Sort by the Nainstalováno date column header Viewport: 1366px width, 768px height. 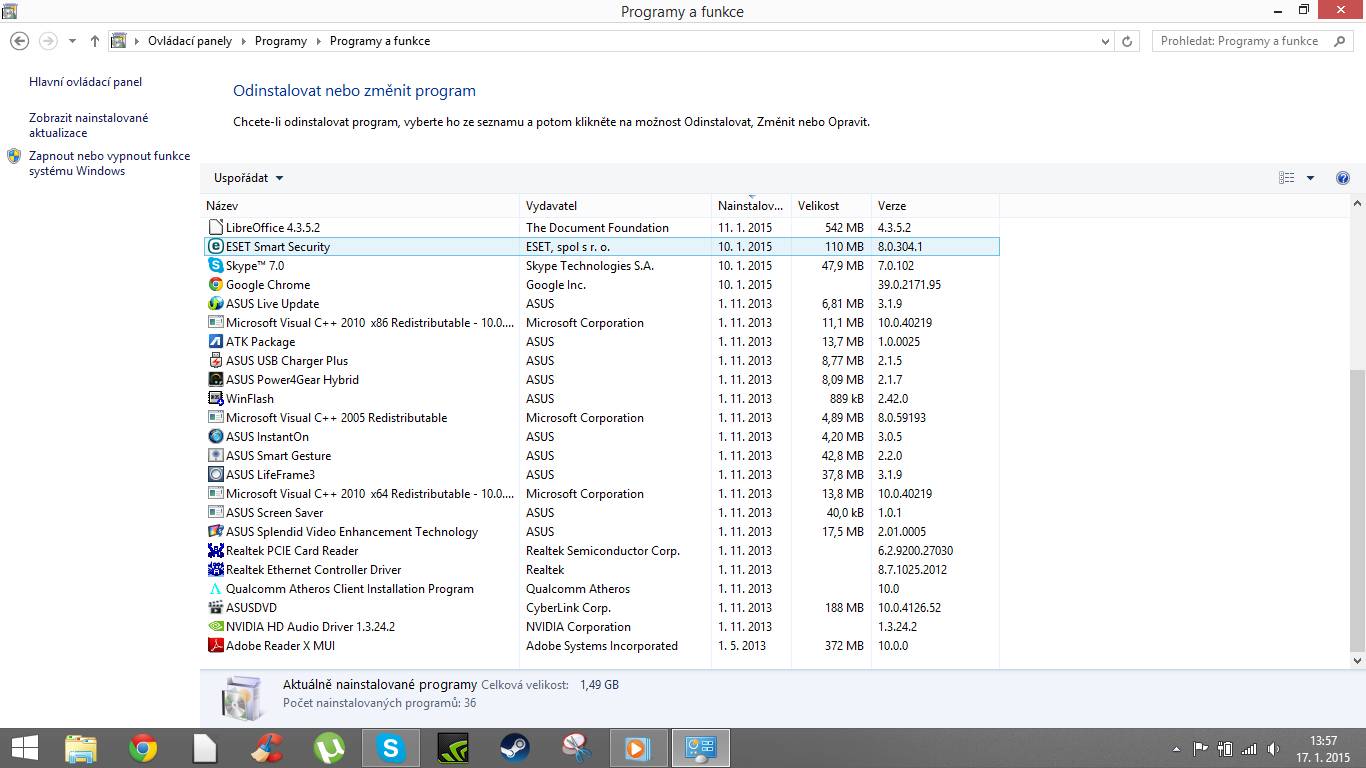coord(751,206)
